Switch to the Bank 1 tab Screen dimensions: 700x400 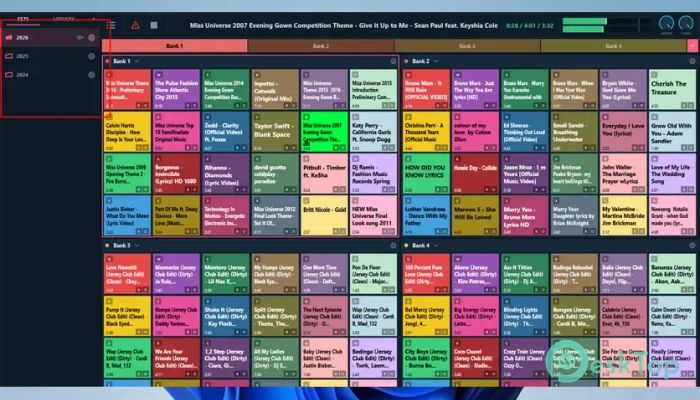[175, 46]
